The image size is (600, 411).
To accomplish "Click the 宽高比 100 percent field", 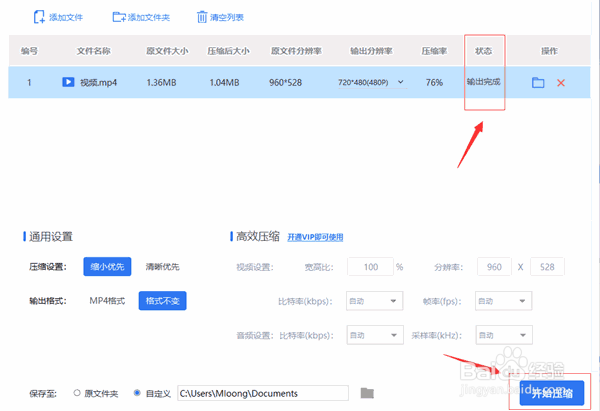I will pyautogui.click(x=370, y=267).
